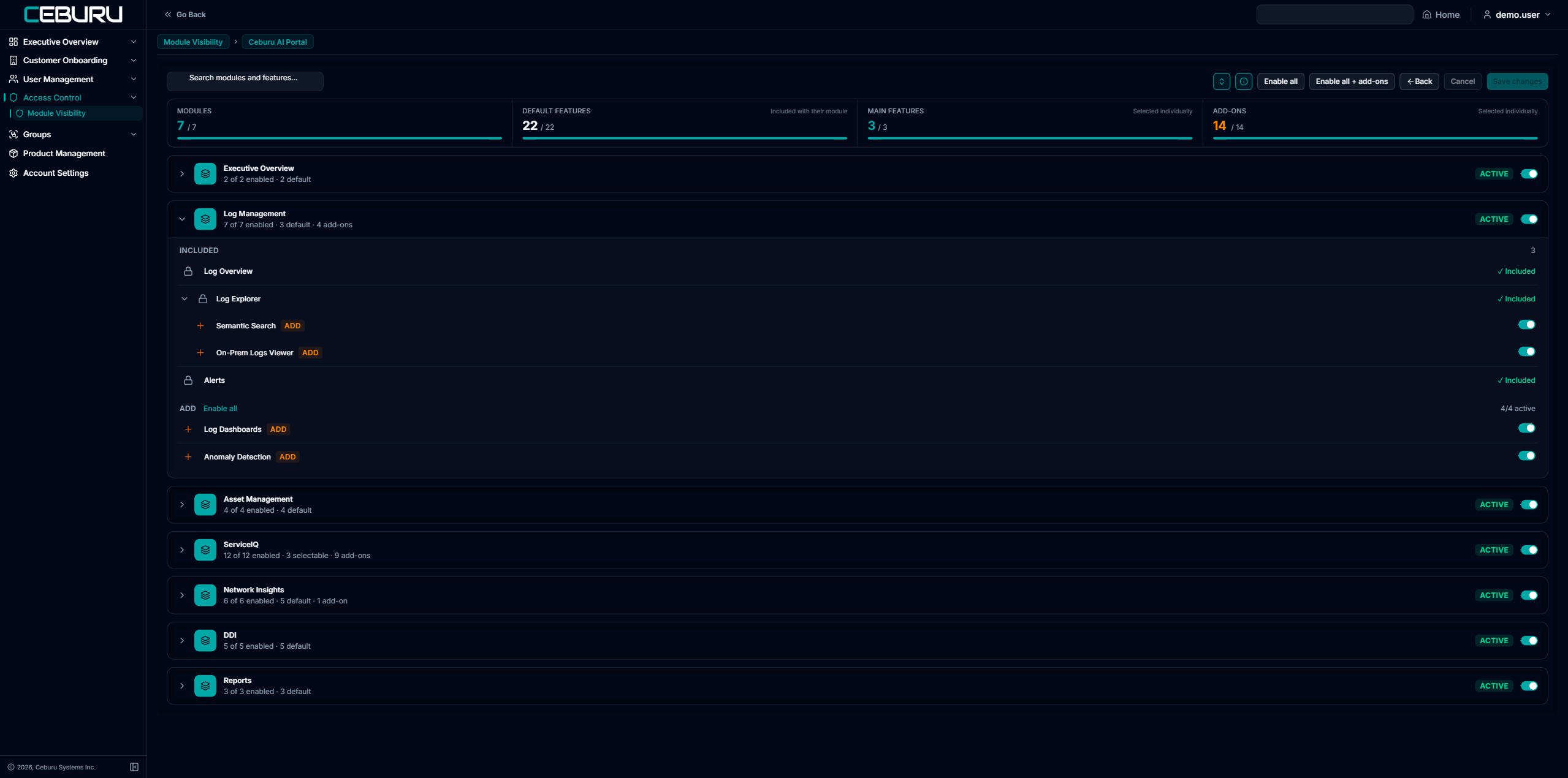Viewport: 1568px width, 778px height.
Task: Click the top header search box
Action: pos(1334,15)
